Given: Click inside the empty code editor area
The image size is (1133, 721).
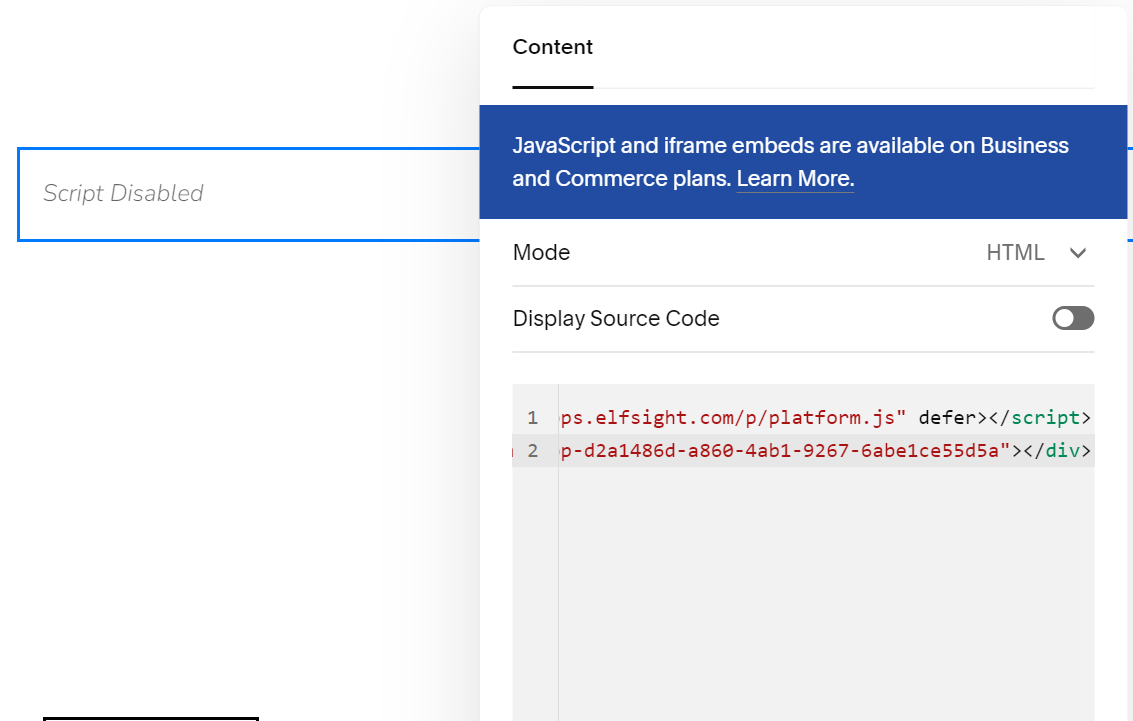Looking at the screenshot, I should [800, 580].
